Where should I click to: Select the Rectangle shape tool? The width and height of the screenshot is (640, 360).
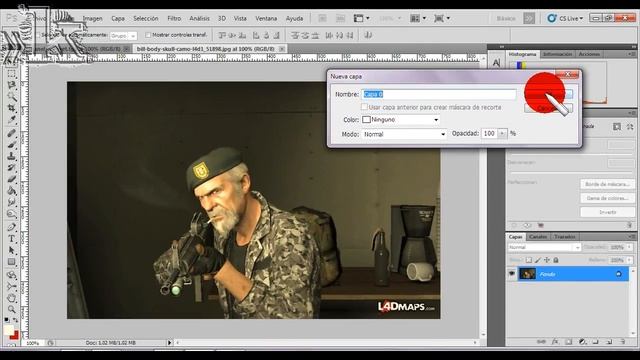(11, 262)
